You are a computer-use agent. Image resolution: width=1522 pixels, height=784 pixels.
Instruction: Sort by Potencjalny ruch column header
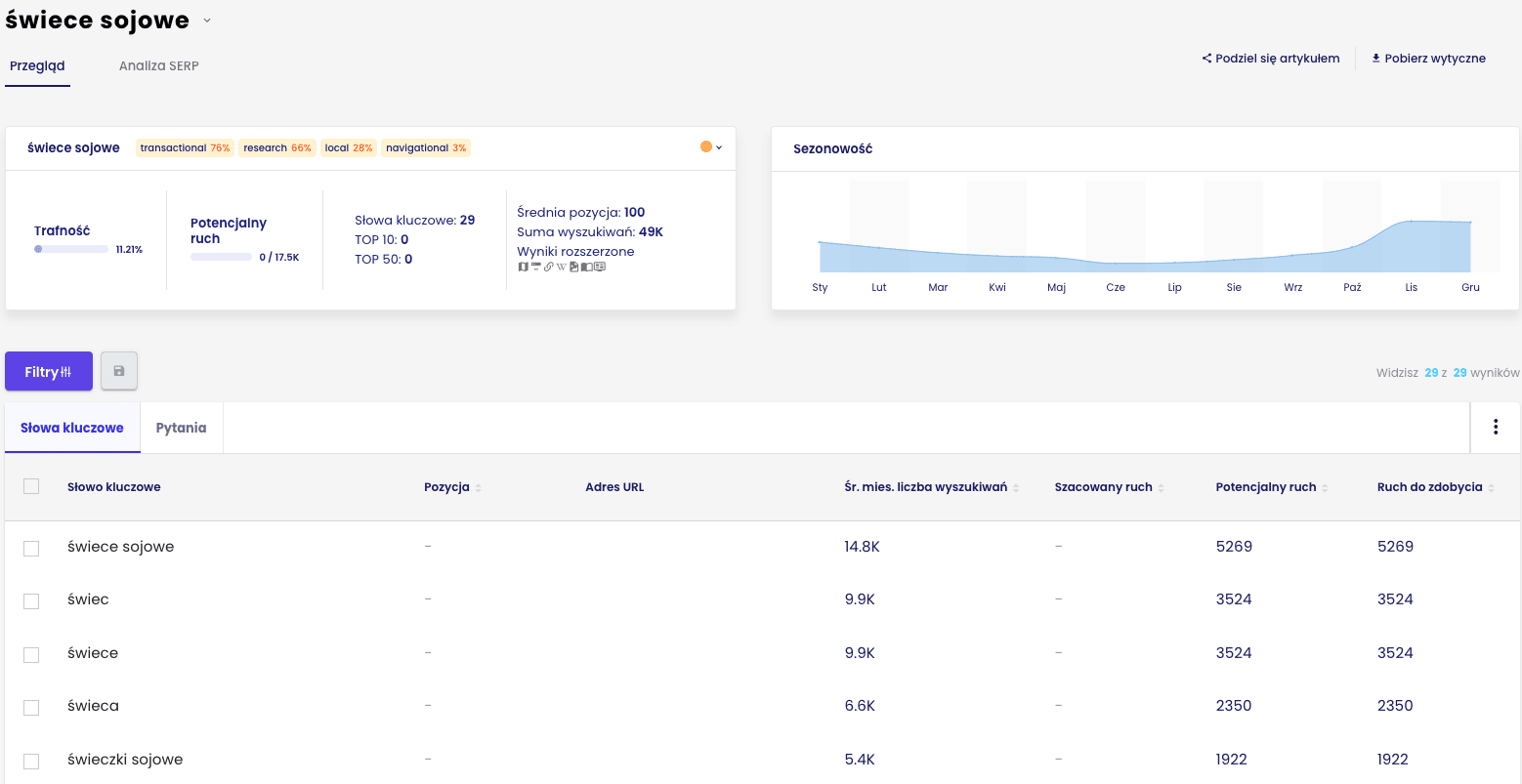point(1272,487)
